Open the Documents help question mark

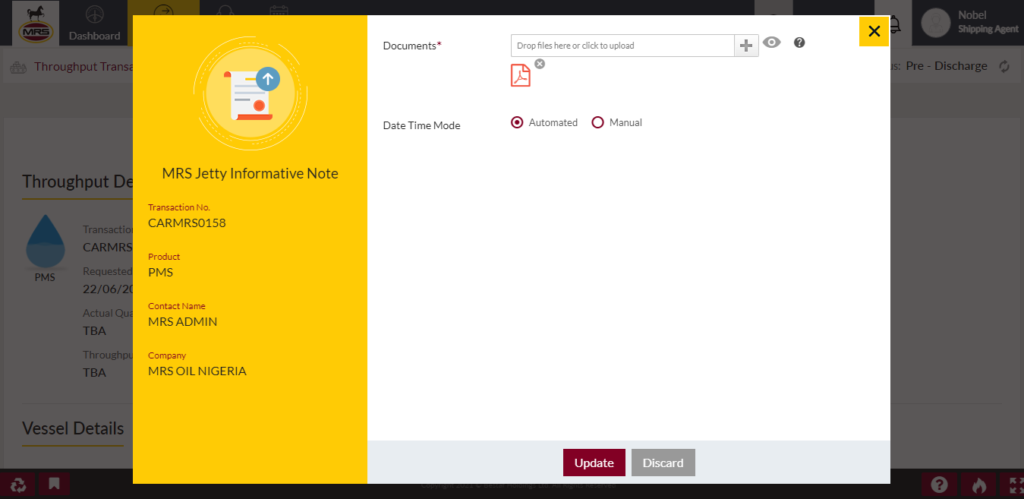click(799, 42)
